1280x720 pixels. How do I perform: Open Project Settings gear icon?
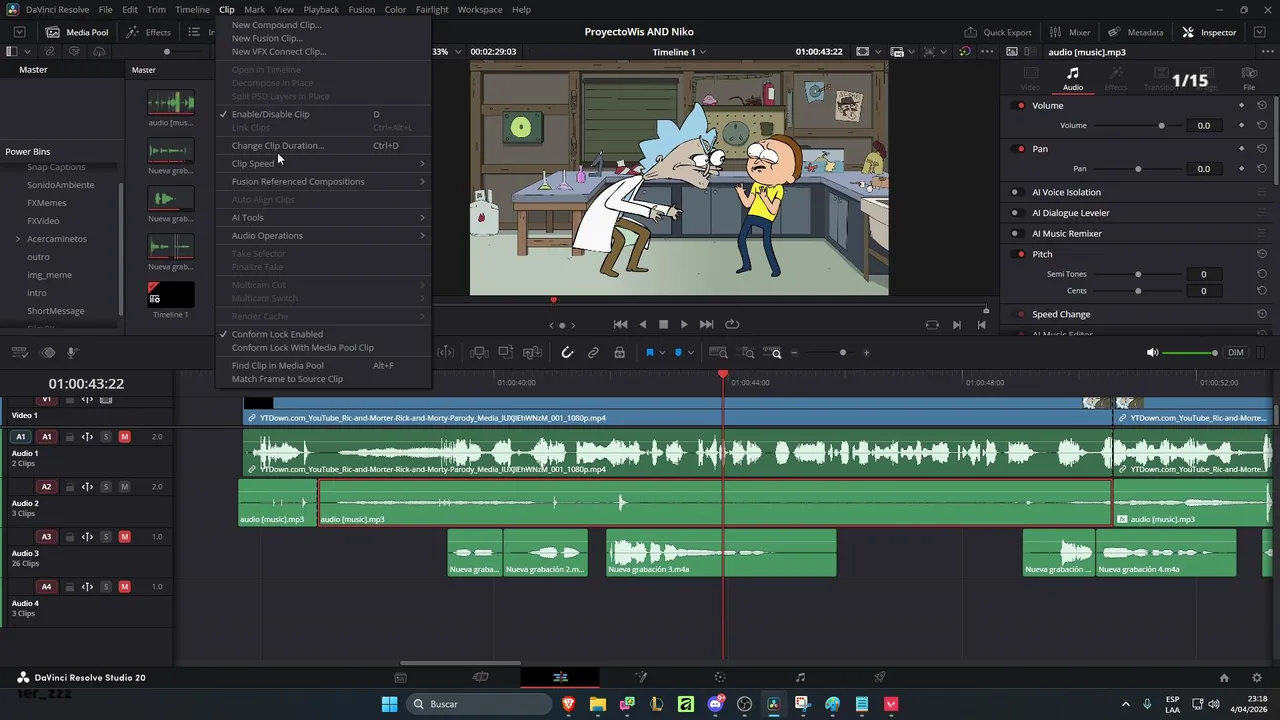coord(1257,677)
